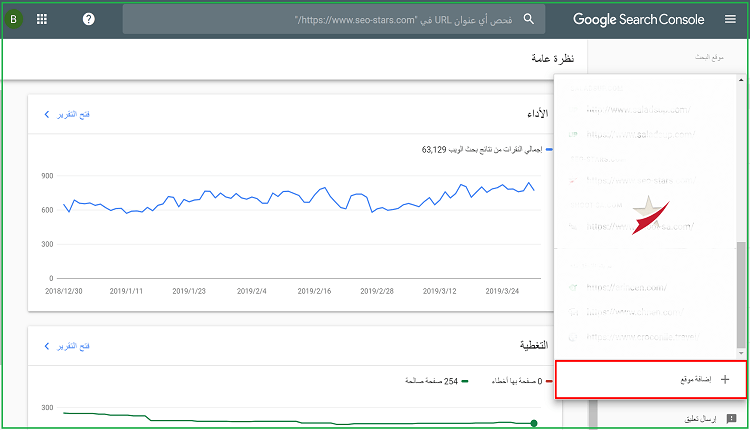Choose إرسال تعليق in the sidebar
Image resolution: width=750 pixels, height=430 pixels.
(697, 419)
